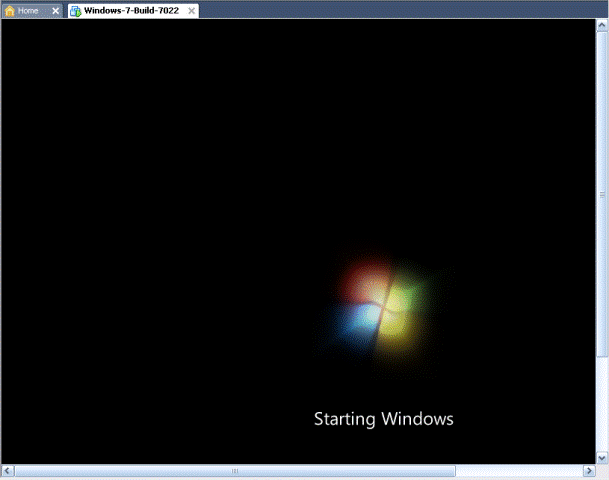
Task: Click the vertical scrollbar thumb
Action: (602, 194)
